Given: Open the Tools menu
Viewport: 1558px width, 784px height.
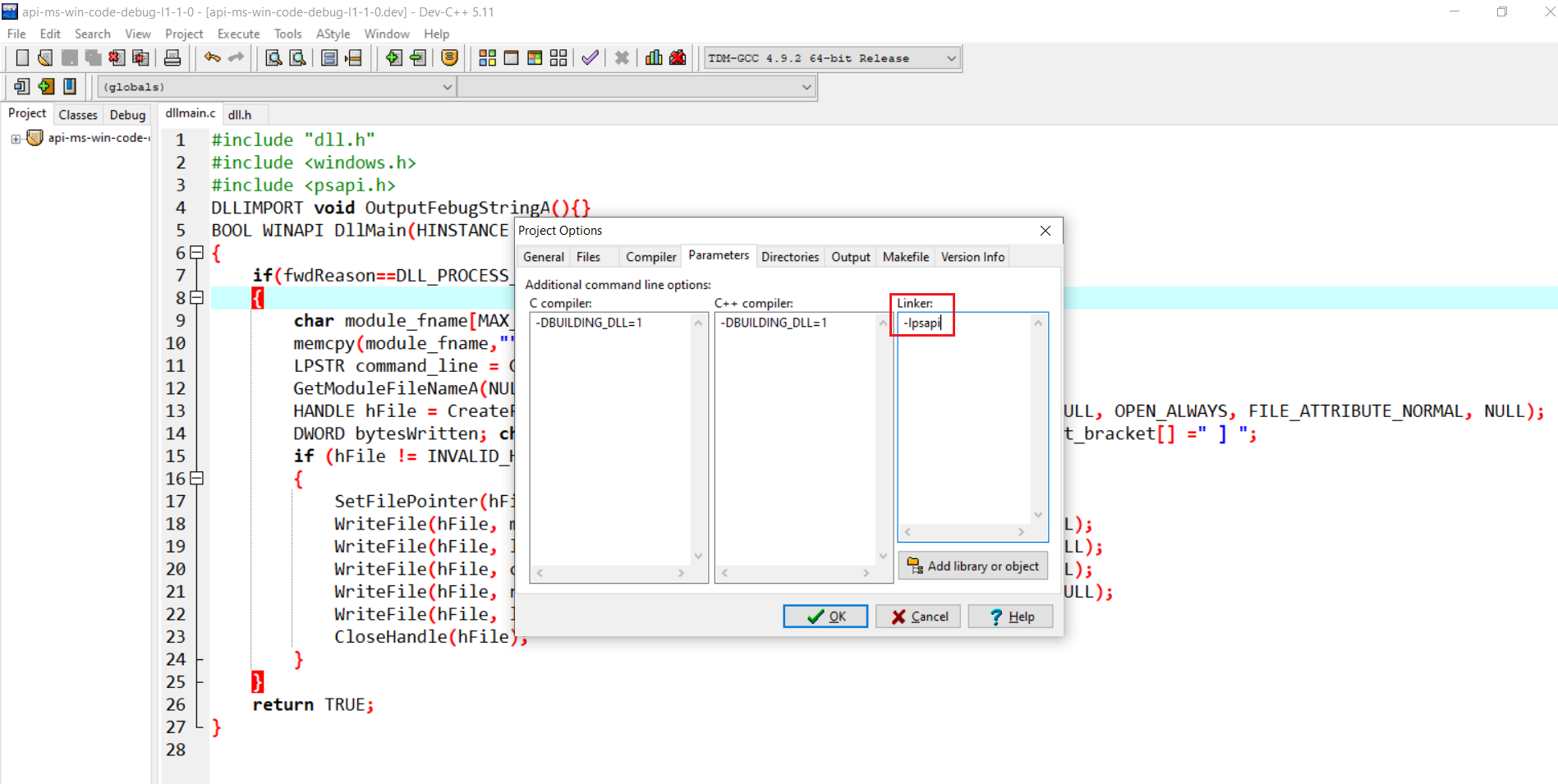Looking at the screenshot, I should coord(287,34).
